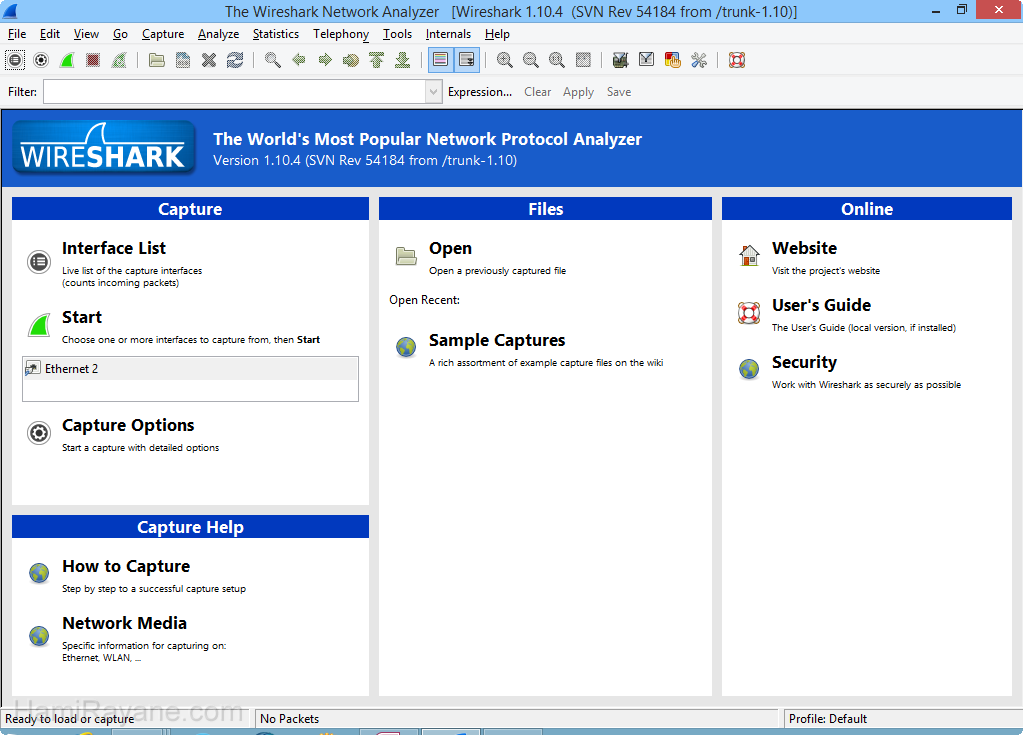Go forward in packet history arrow
Screen dimensions: 1023x735
[325, 60]
